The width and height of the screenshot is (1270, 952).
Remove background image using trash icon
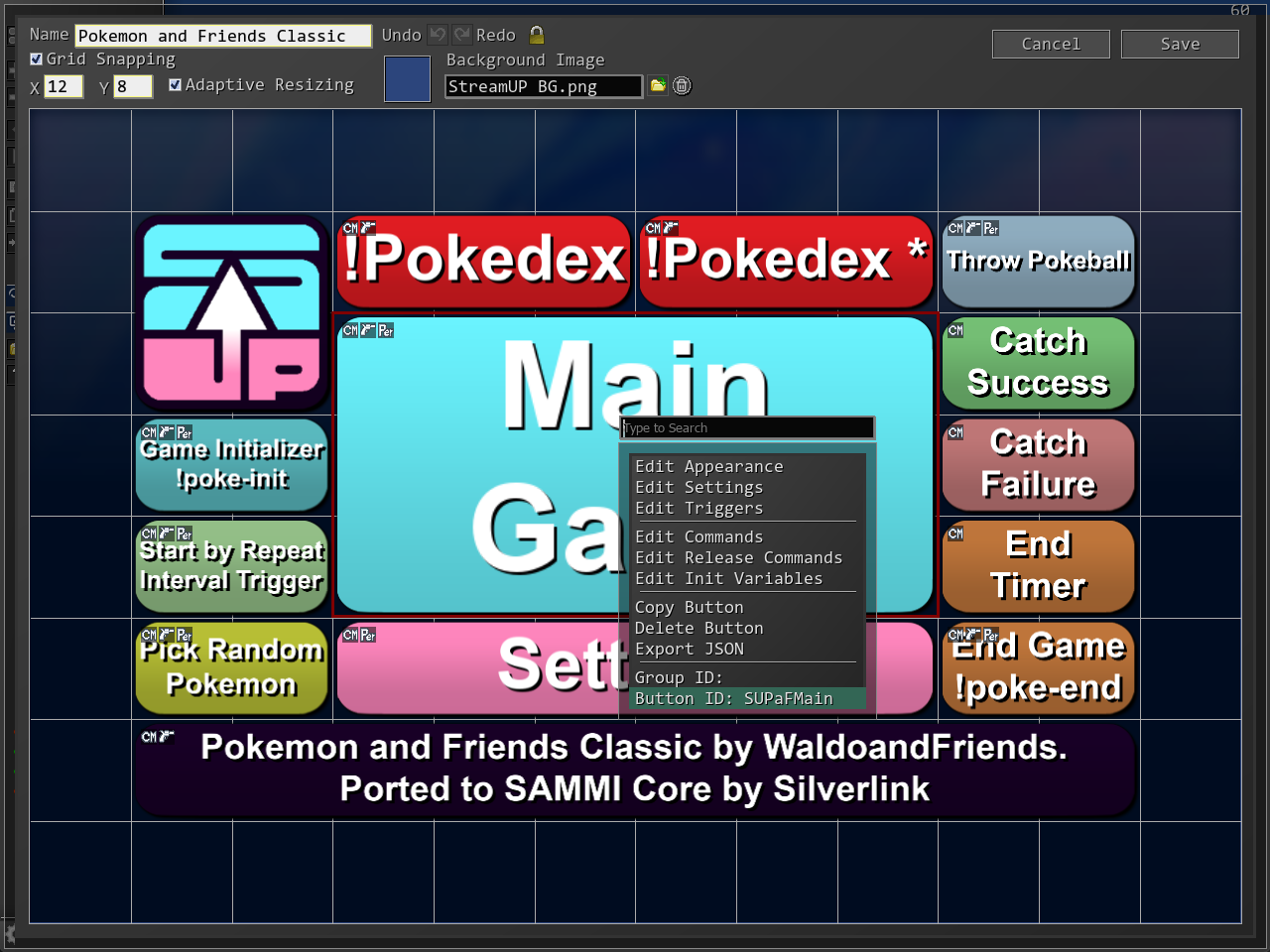click(x=682, y=86)
